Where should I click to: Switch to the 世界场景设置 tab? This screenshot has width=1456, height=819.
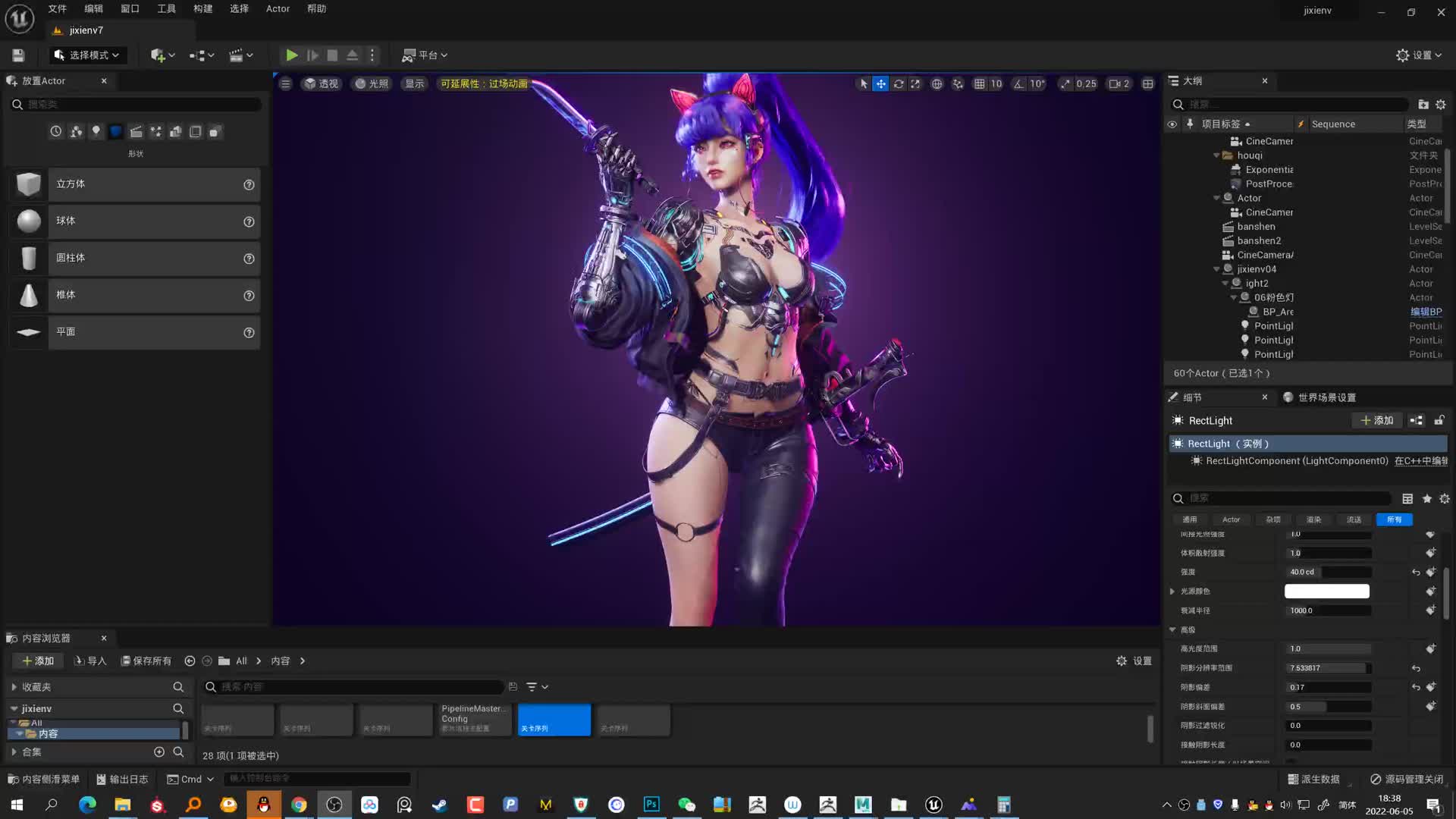pyautogui.click(x=1319, y=397)
